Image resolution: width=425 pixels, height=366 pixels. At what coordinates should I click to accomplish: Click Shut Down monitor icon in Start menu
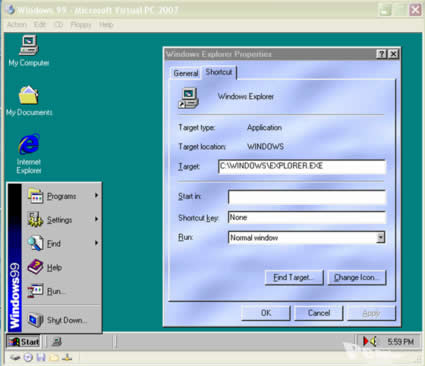coord(35,320)
